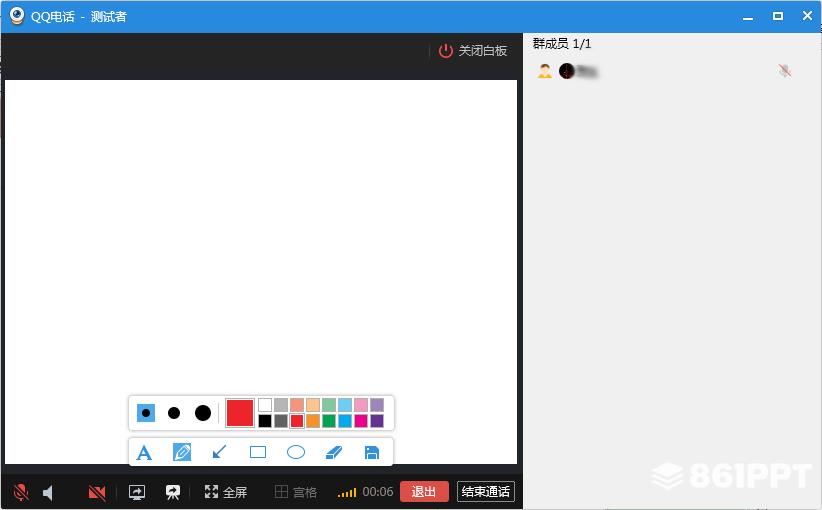This screenshot has height=510, width=822.
Task: Pick the orange color swatch
Action: (x=313, y=421)
